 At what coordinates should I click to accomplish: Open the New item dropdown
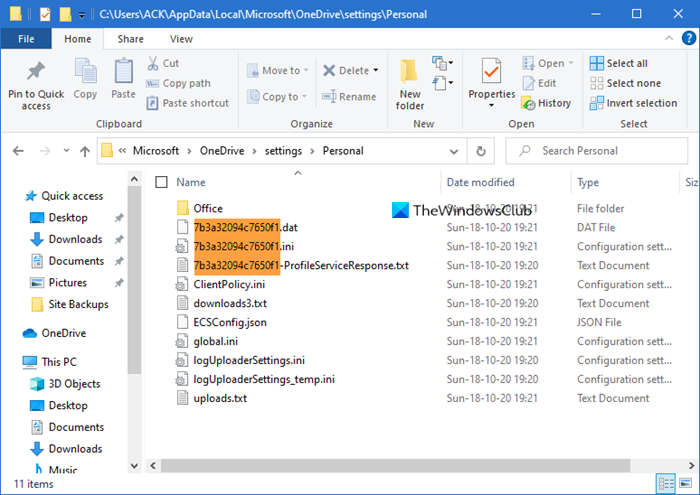pos(442,63)
